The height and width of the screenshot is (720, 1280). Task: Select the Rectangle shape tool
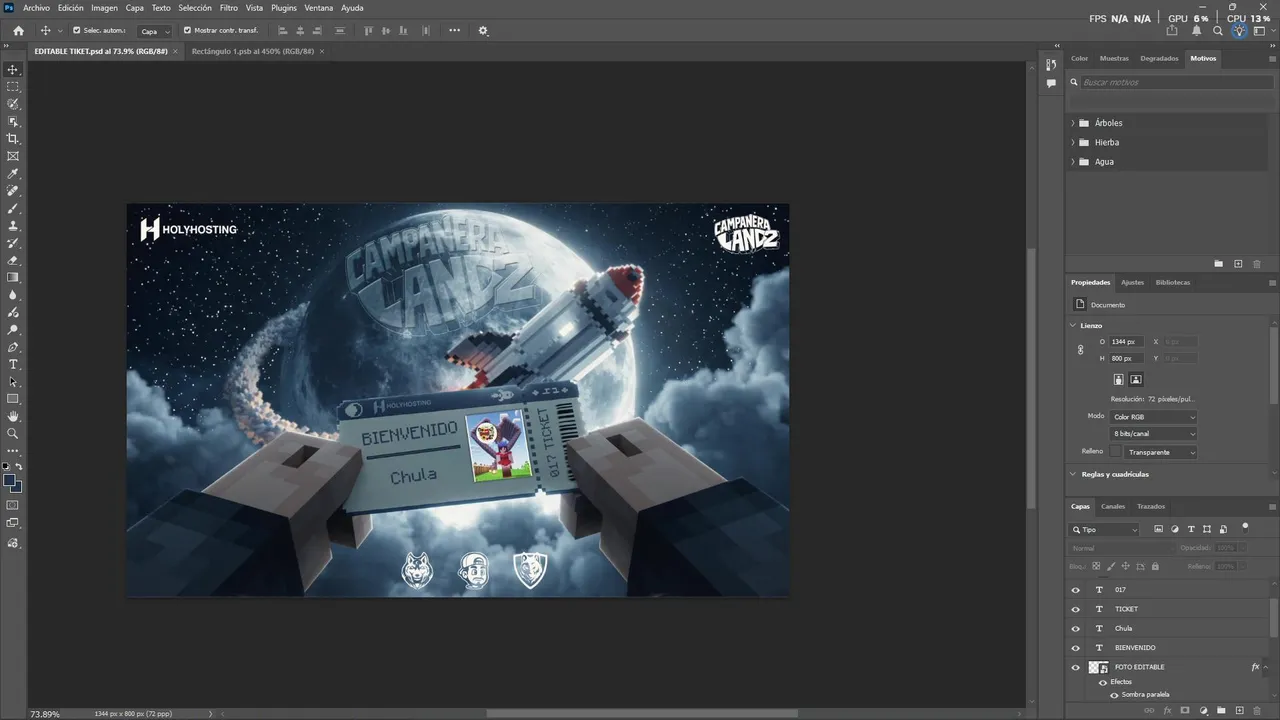[x=13, y=399]
